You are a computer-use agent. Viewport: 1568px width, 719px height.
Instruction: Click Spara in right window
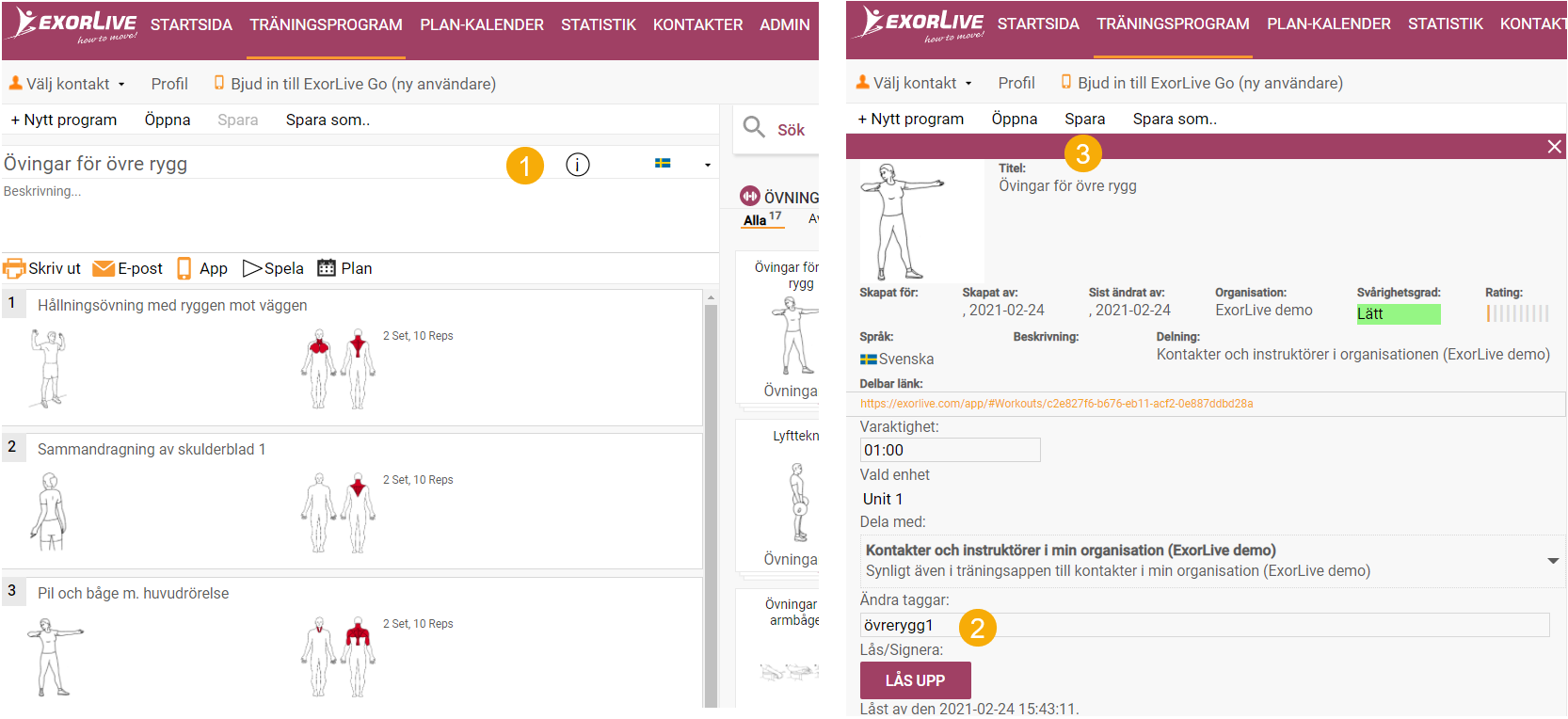click(x=1085, y=119)
